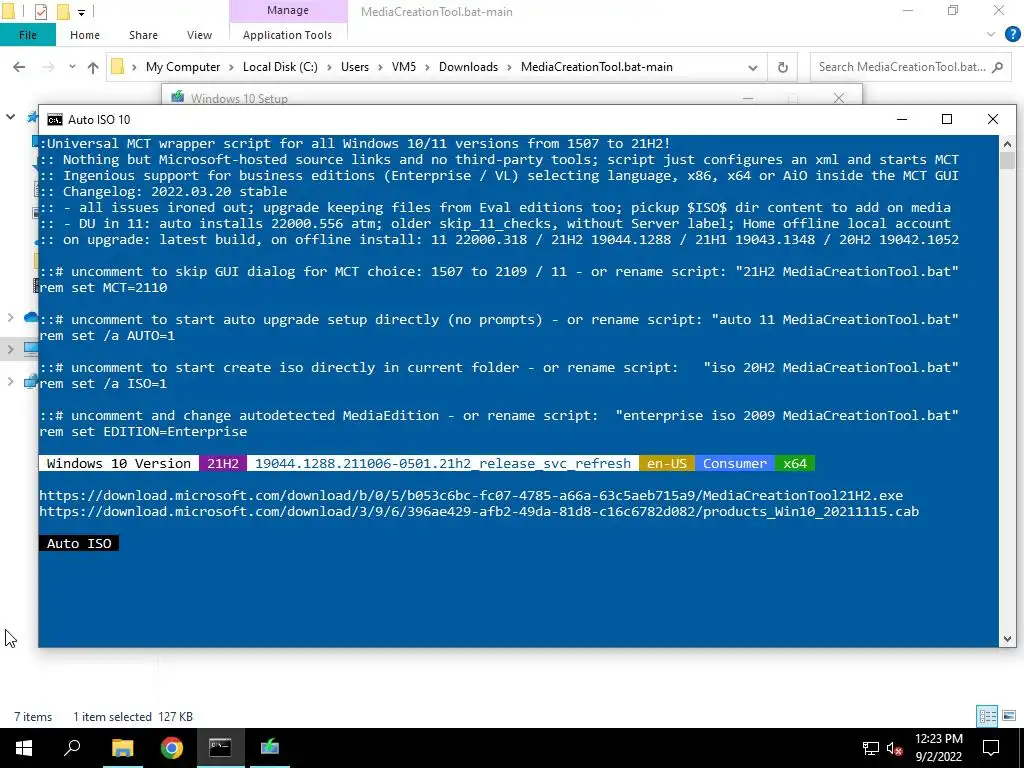Viewport: 1024px width, 768px height.
Task: Maximize the Auto ISO 10 console window
Action: (x=947, y=119)
